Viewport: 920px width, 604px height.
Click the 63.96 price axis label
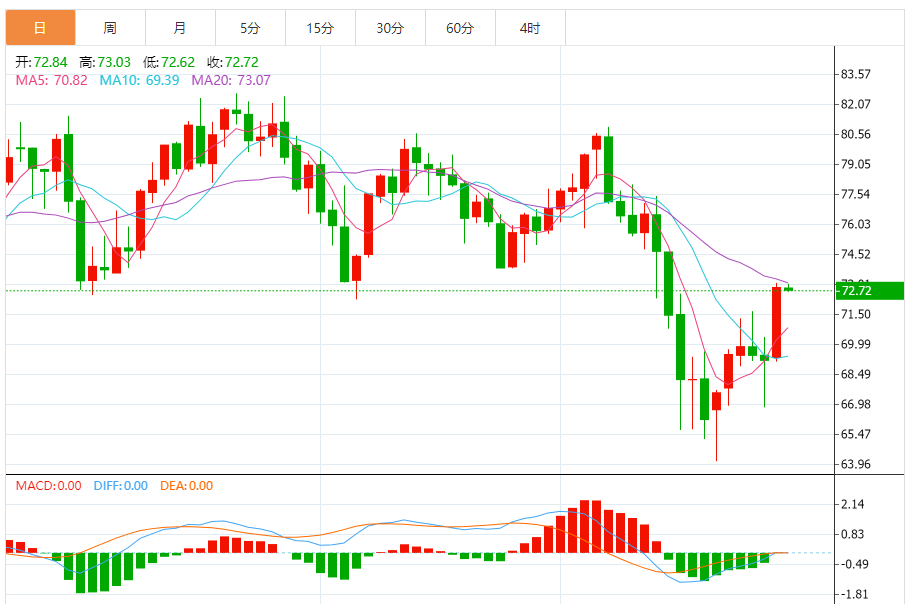pos(855,464)
